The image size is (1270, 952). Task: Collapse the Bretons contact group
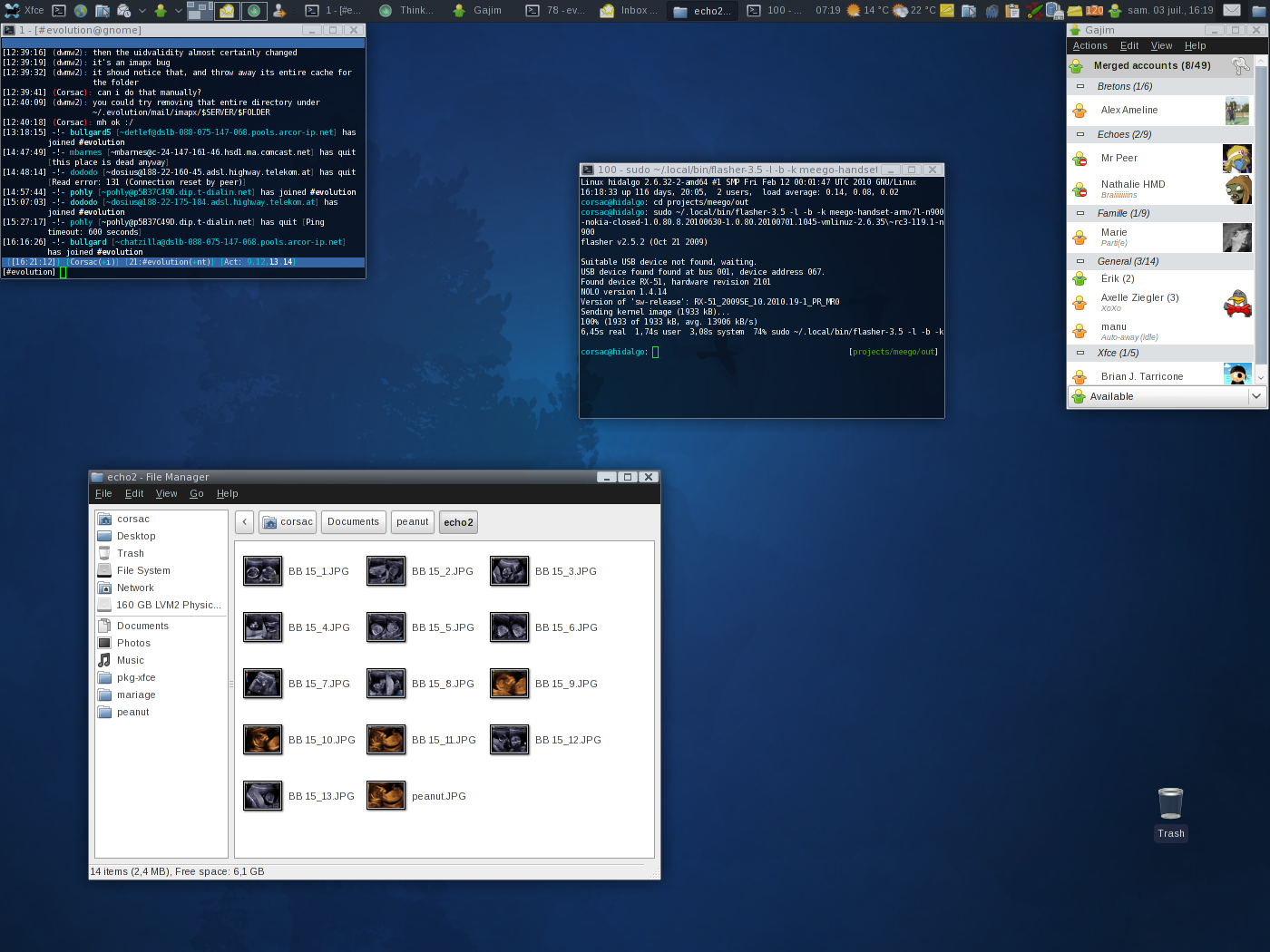point(1080,87)
